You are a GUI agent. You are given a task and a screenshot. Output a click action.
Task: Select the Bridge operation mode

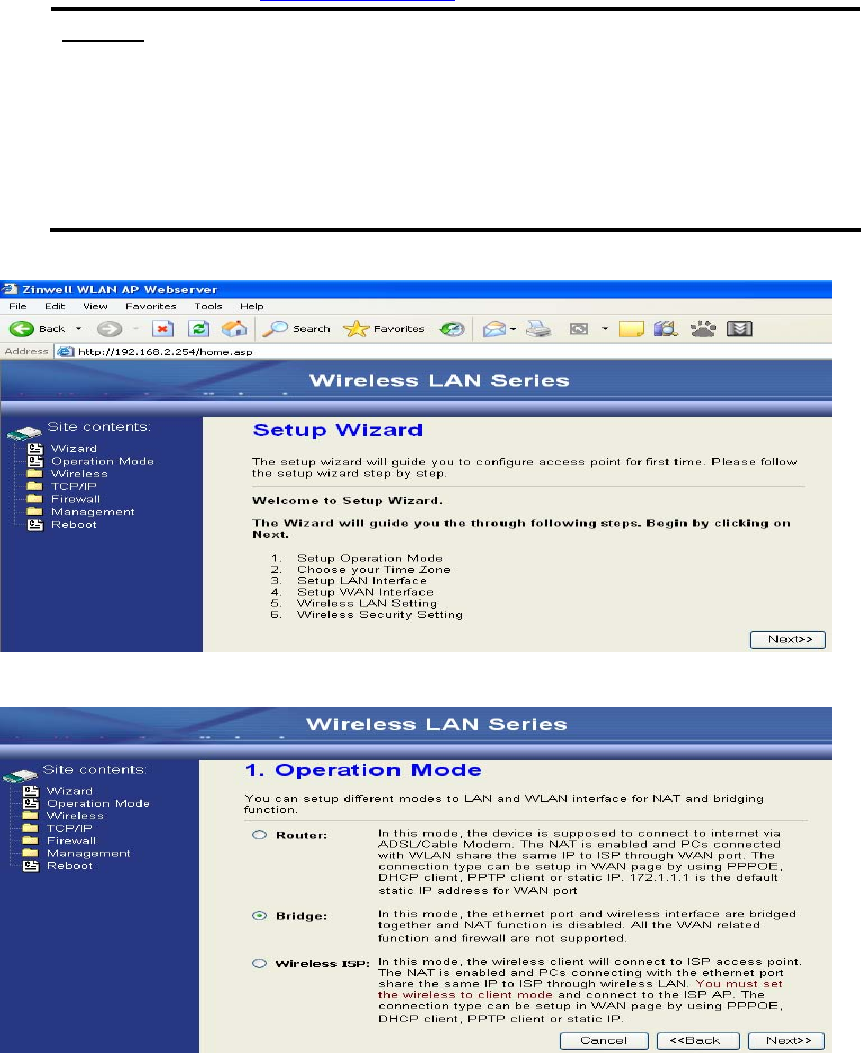coord(259,915)
